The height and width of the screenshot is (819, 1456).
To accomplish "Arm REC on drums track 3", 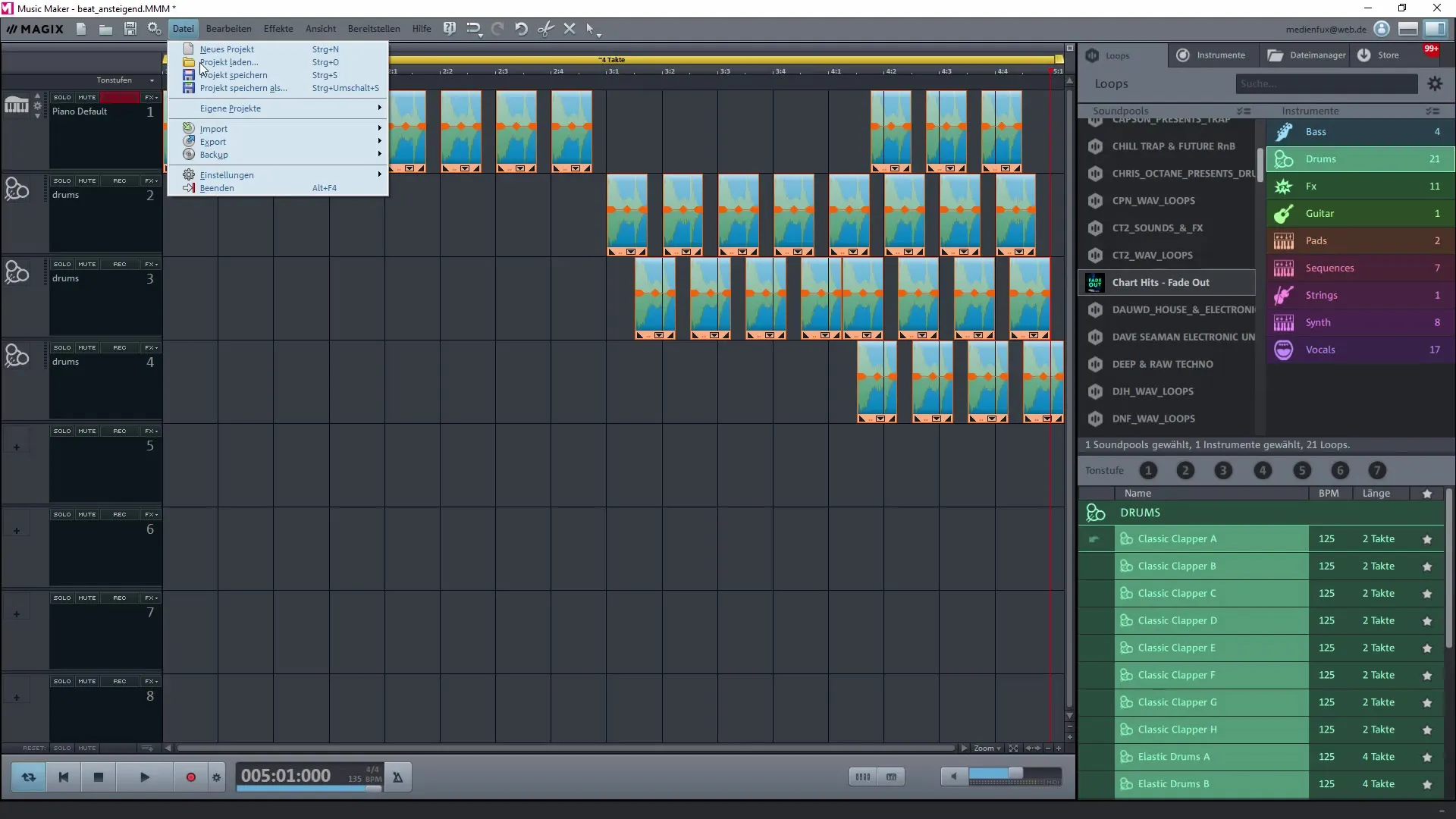I will (x=120, y=265).
